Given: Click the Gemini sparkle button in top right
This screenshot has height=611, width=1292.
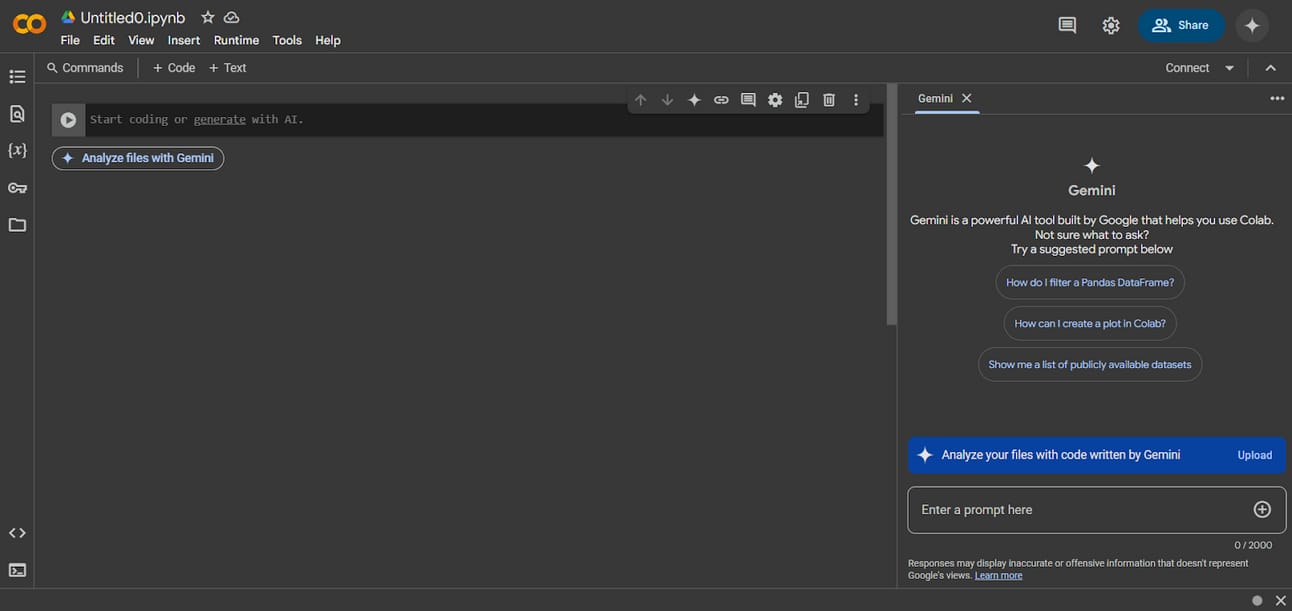Looking at the screenshot, I should point(1252,26).
